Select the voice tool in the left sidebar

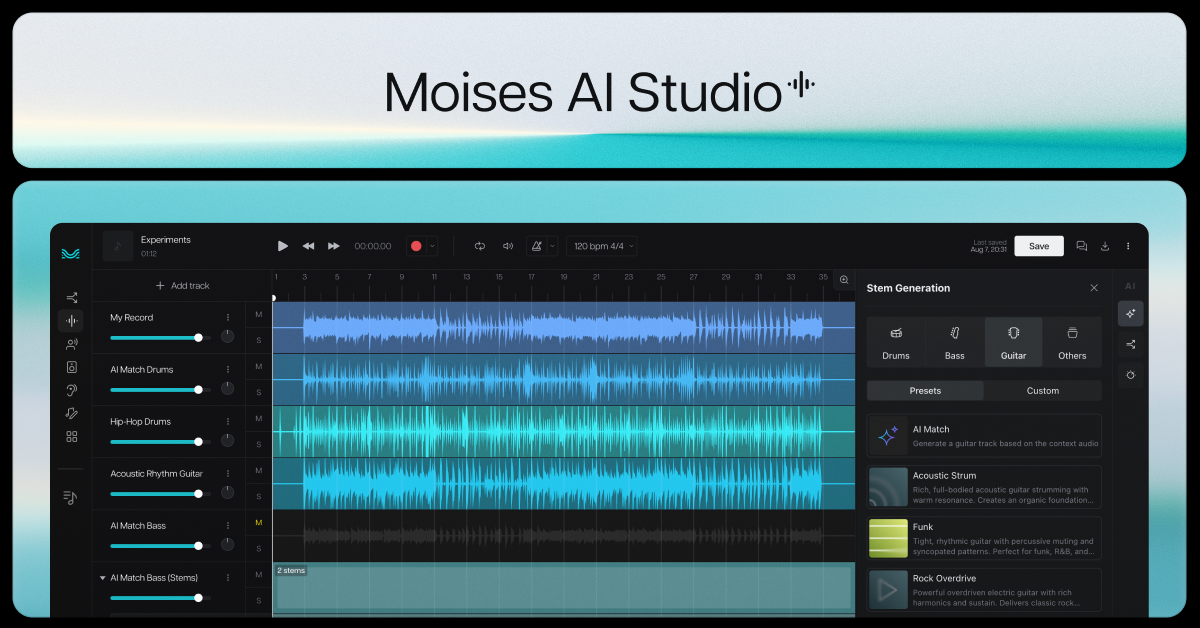(x=71, y=343)
